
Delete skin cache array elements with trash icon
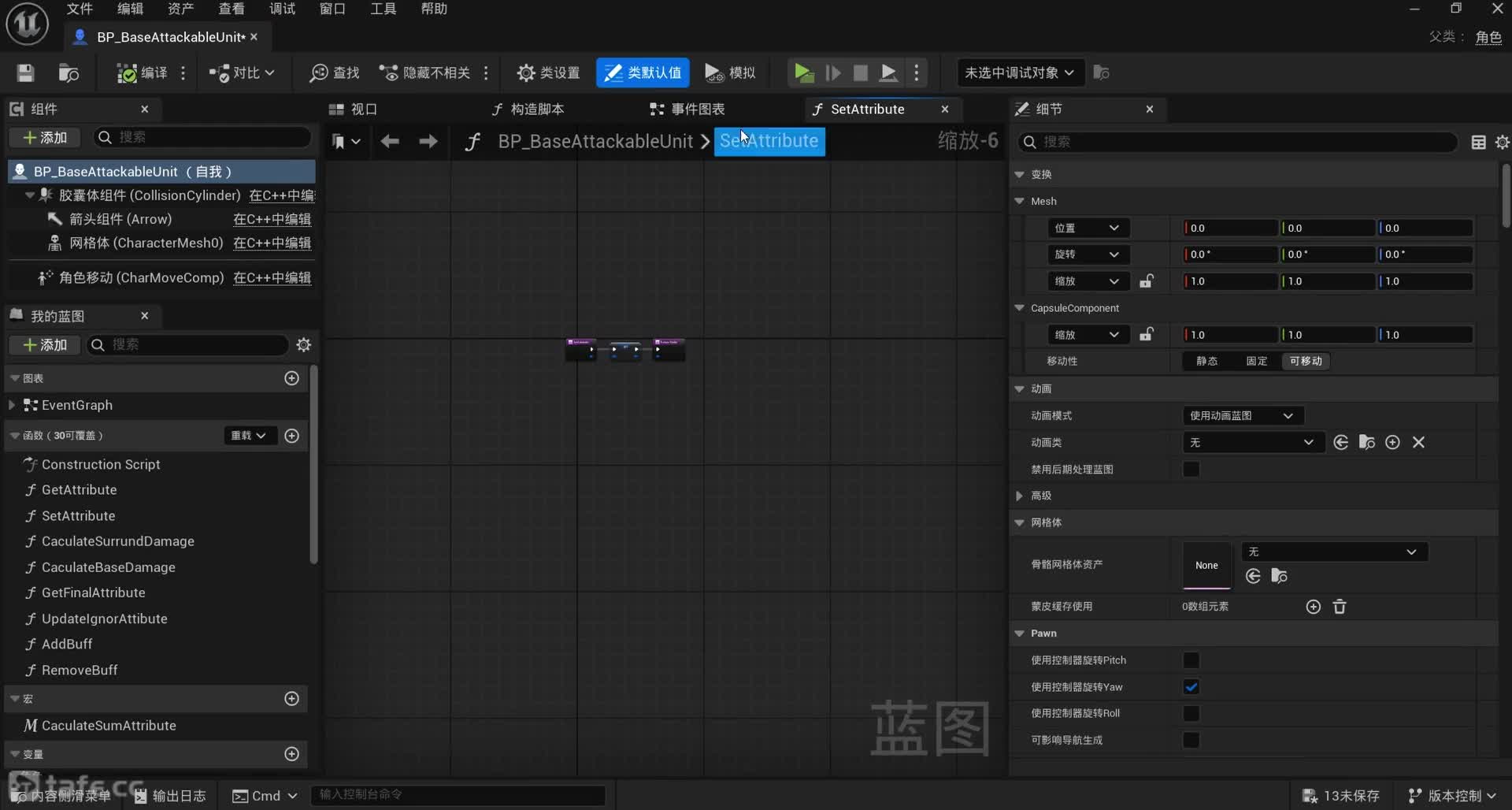click(x=1339, y=607)
